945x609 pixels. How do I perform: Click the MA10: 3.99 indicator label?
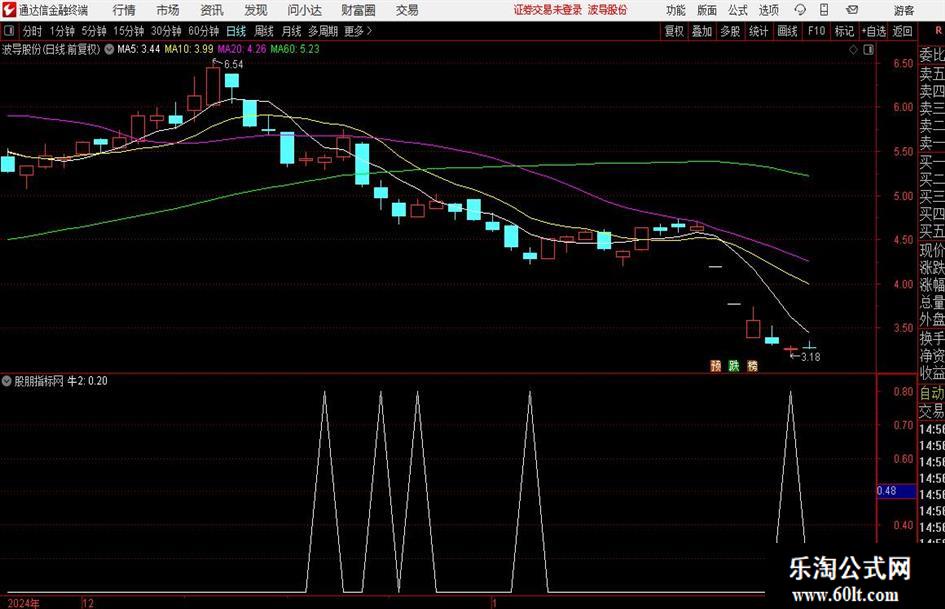(189, 49)
